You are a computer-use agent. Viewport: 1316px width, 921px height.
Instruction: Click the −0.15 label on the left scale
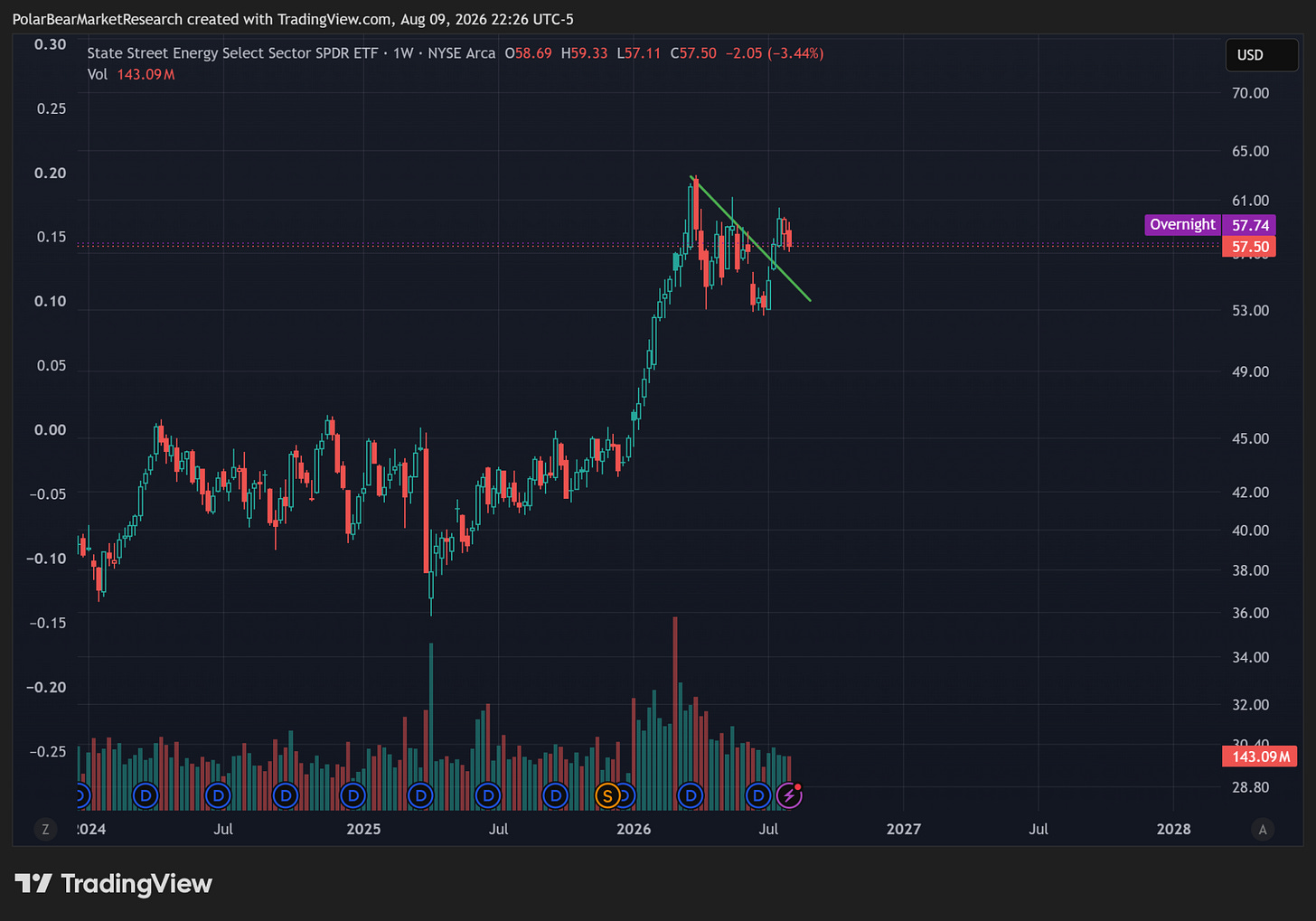46,623
